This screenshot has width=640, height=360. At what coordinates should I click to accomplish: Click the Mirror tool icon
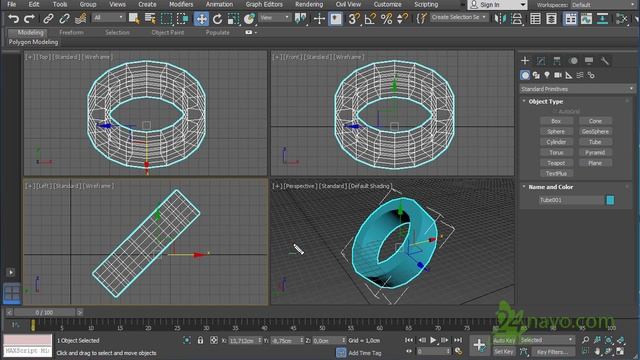(500, 19)
